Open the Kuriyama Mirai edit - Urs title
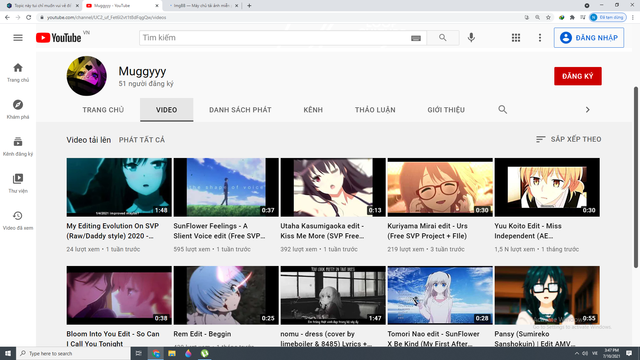Screen dimensions: 640x360 (427, 231)
